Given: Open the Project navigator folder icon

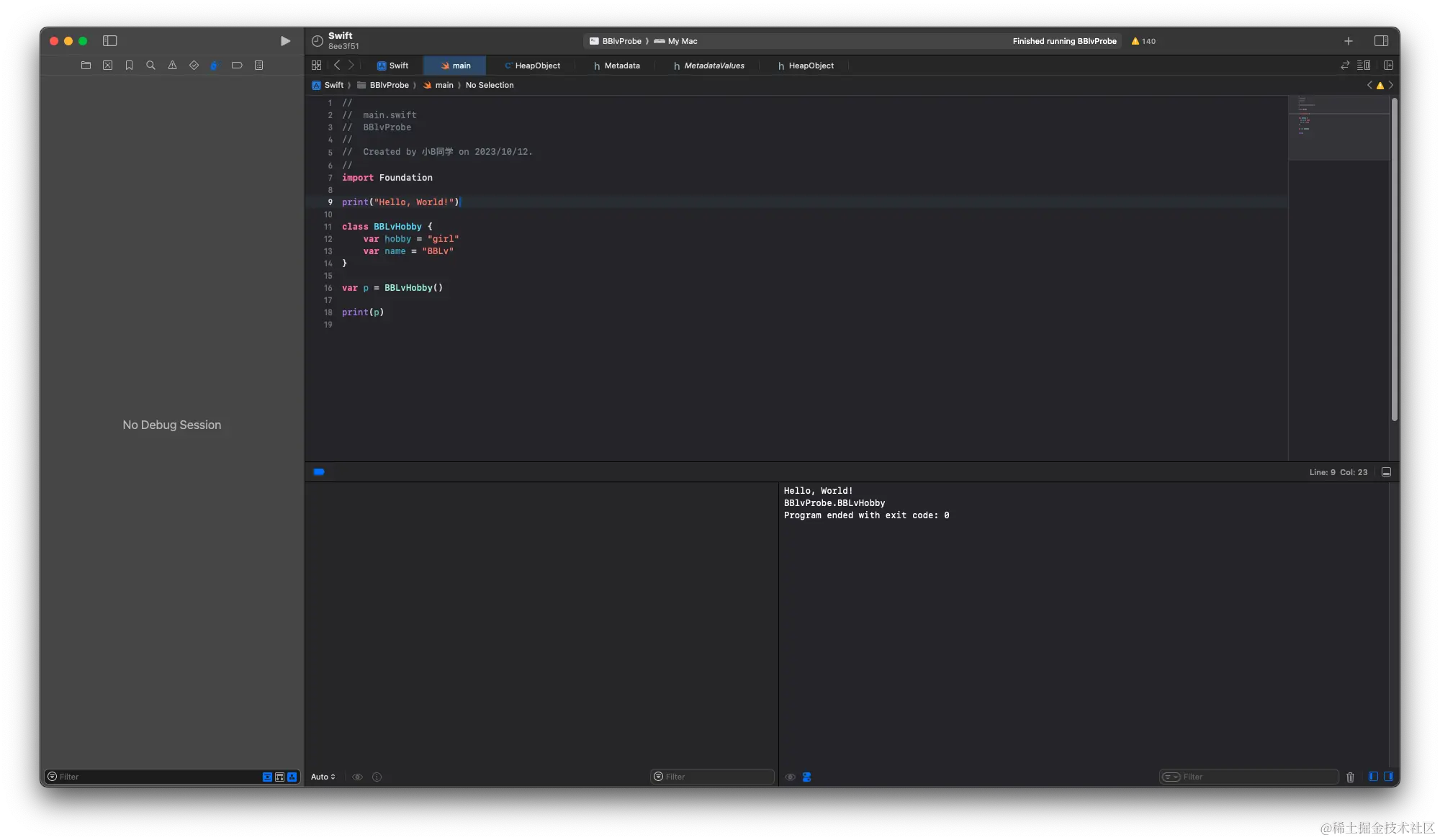Looking at the screenshot, I should tap(86, 66).
